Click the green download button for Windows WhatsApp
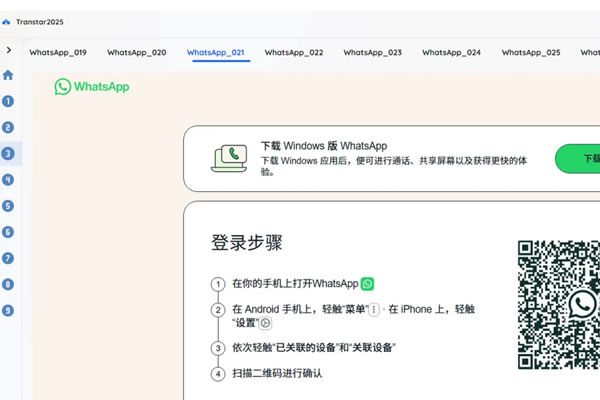The height and width of the screenshot is (400, 600). 578,158
